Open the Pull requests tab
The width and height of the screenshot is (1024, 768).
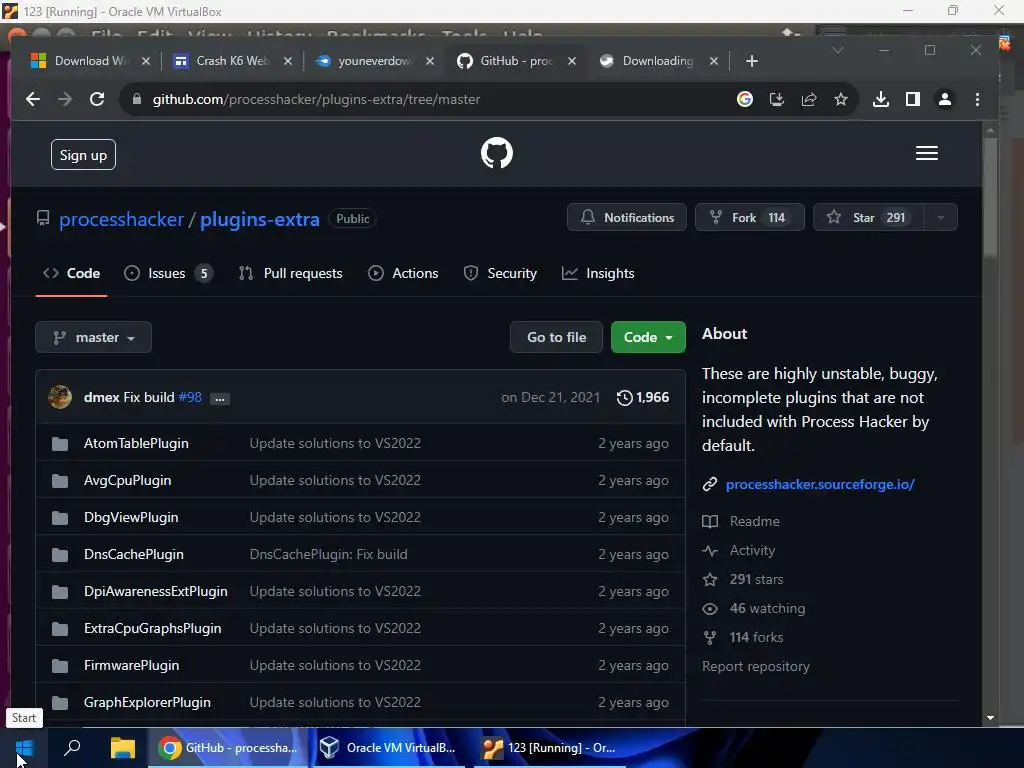291,273
